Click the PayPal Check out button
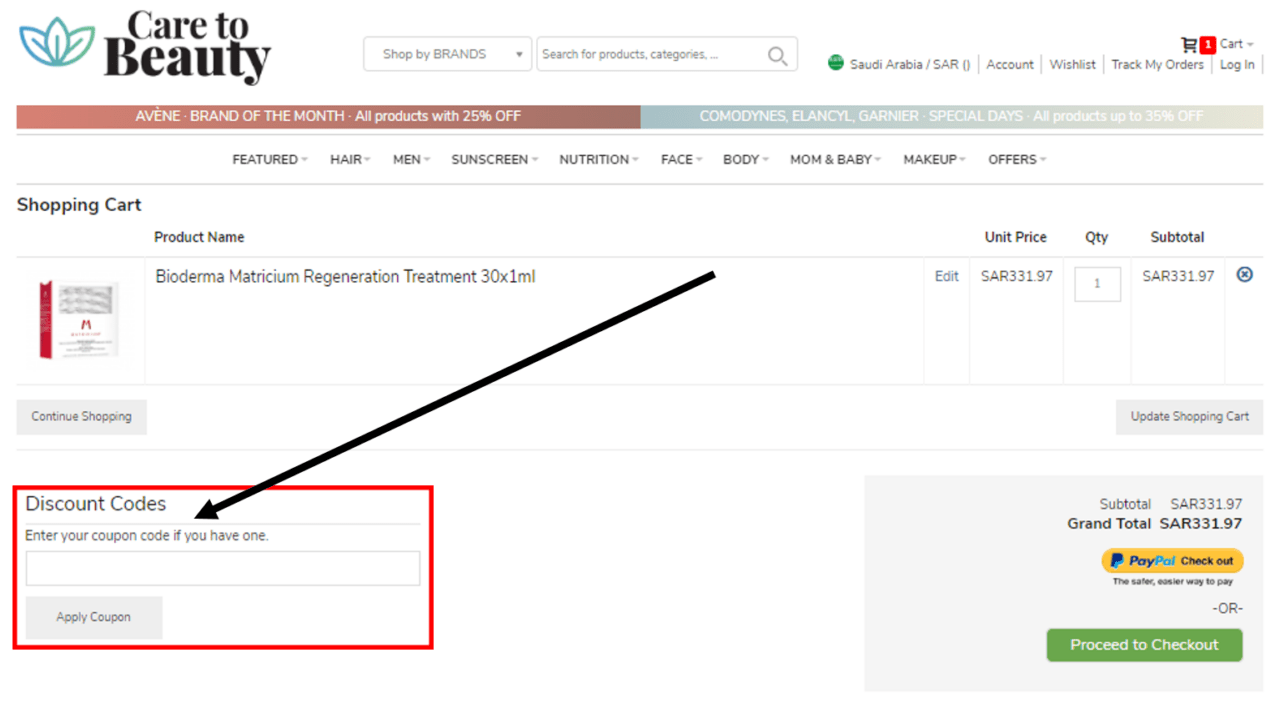This screenshot has height=708, width=1280. click(1172, 560)
